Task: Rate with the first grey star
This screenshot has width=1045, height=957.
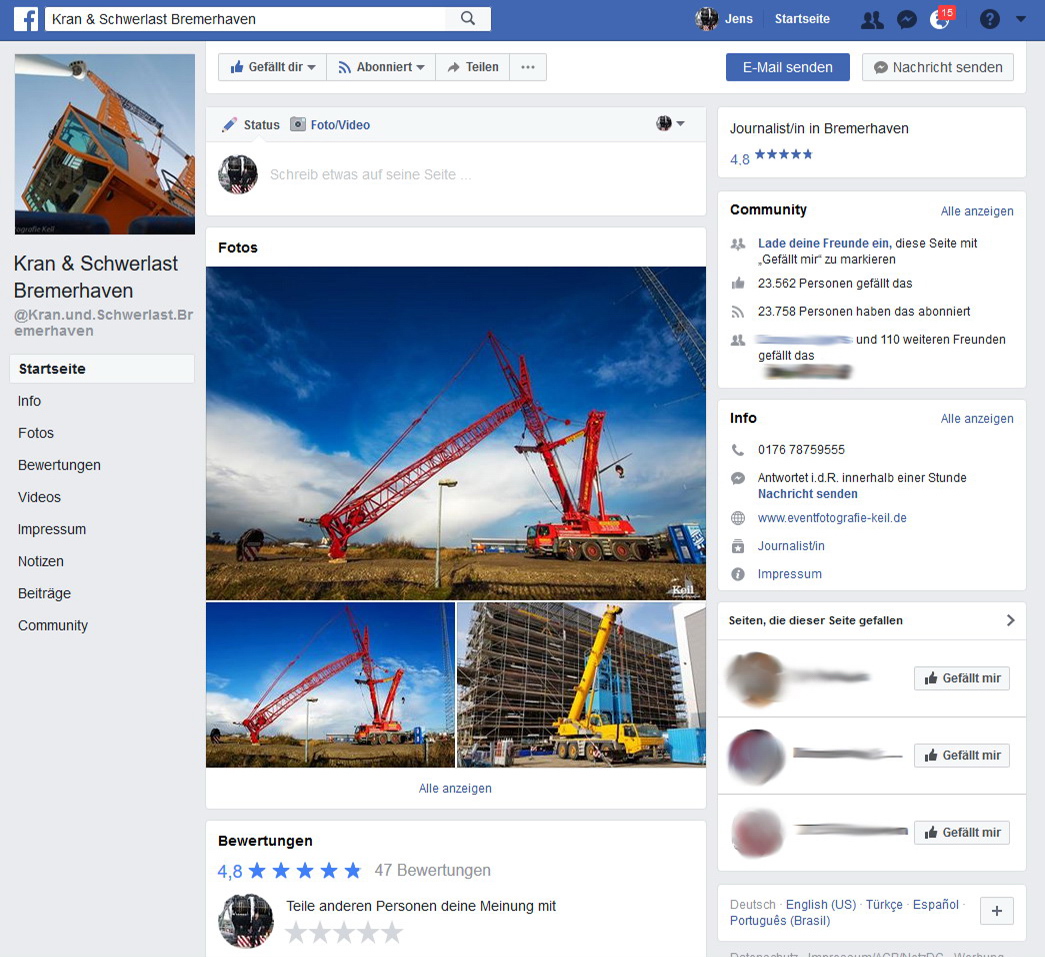Action: coord(296,932)
